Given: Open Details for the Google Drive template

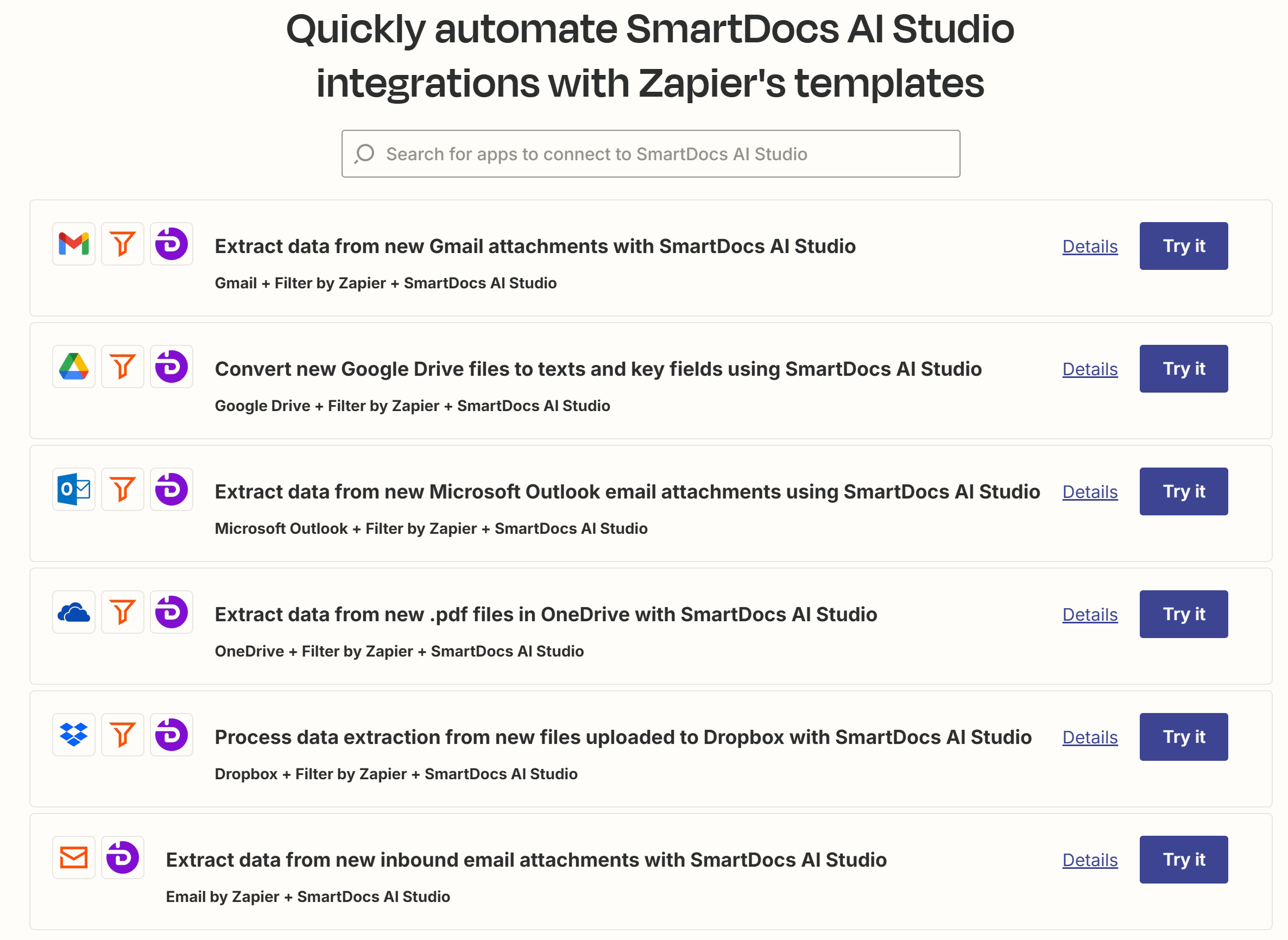Looking at the screenshot, I should pos(1091,369).
